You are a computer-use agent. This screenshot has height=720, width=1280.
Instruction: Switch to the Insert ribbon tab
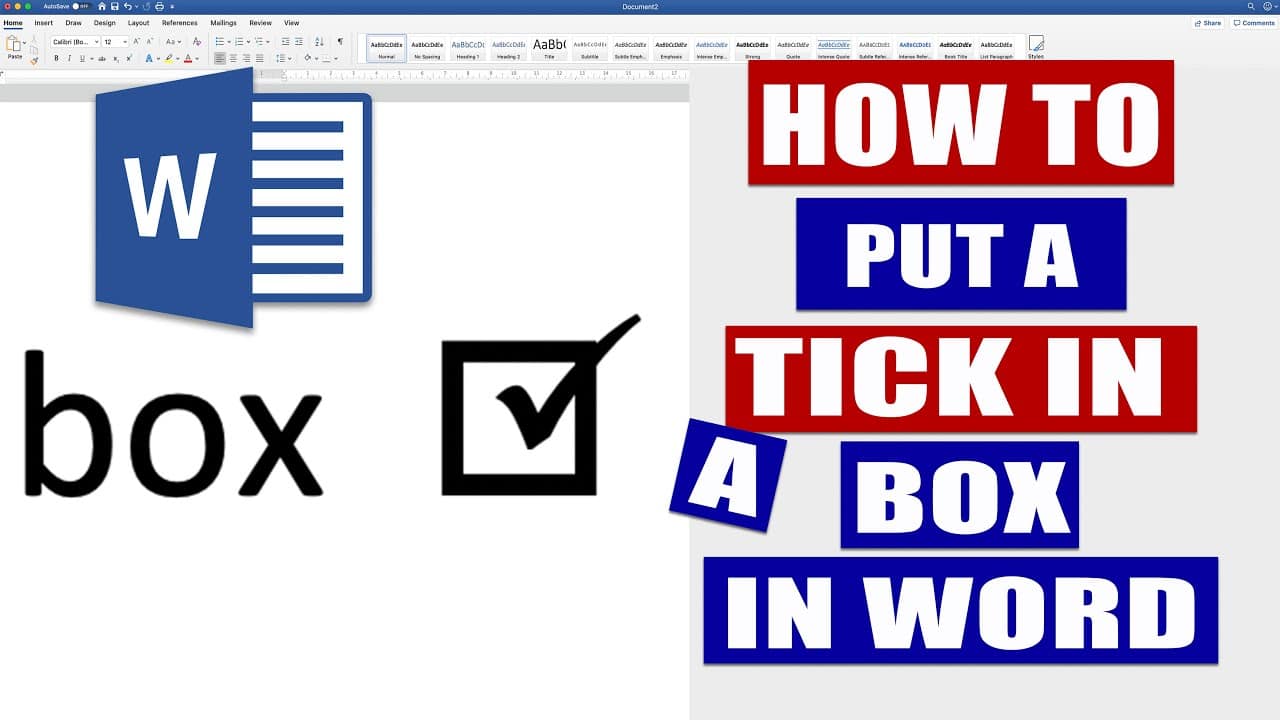[43, 22]
